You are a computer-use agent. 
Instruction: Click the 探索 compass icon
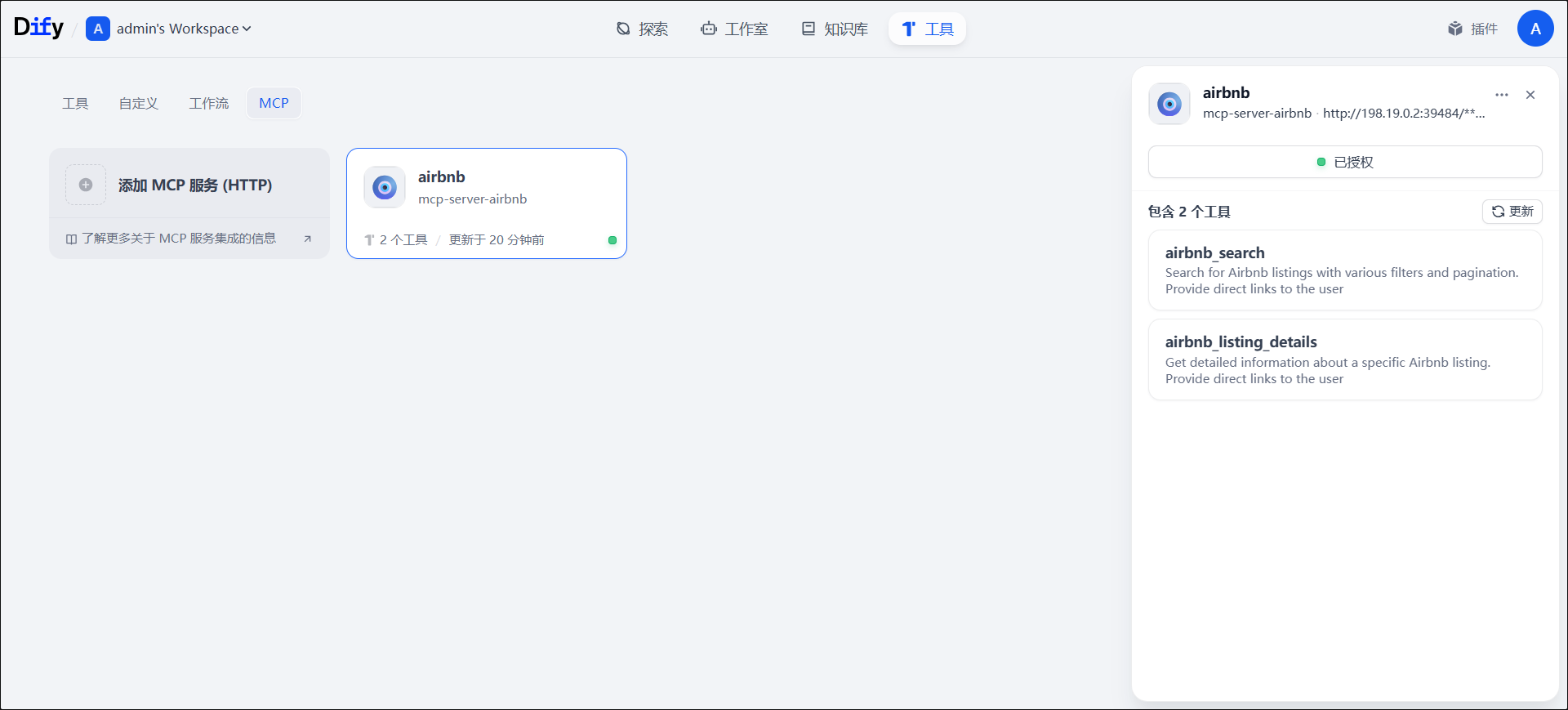tap(623, 29)
